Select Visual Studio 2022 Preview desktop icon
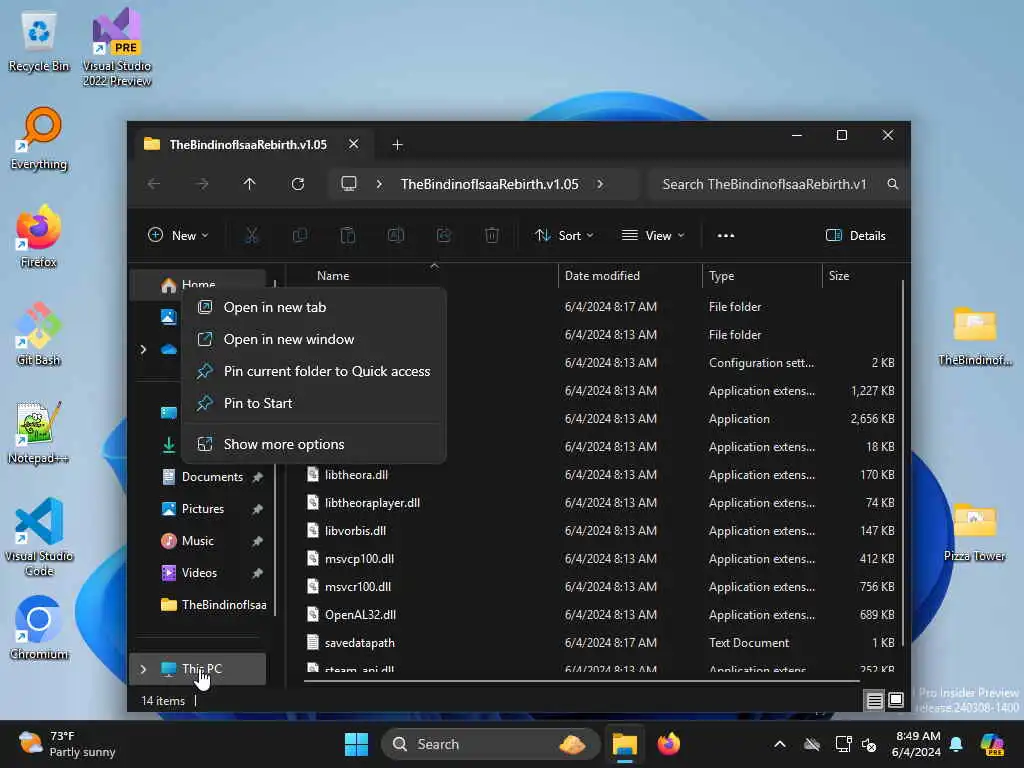The image size is (1024, 768). 117,48
